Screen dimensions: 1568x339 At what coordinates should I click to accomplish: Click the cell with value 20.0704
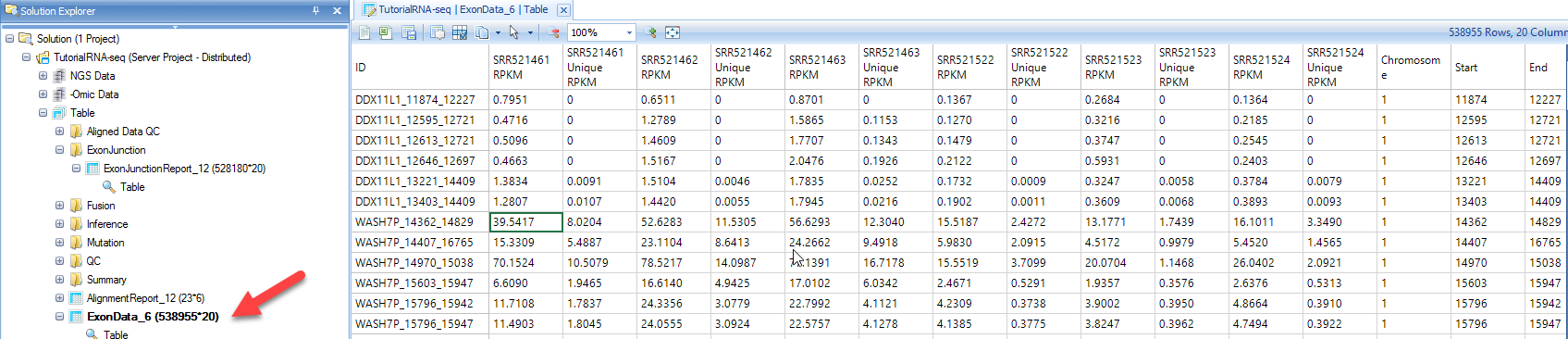click(x=1117, y=263)
